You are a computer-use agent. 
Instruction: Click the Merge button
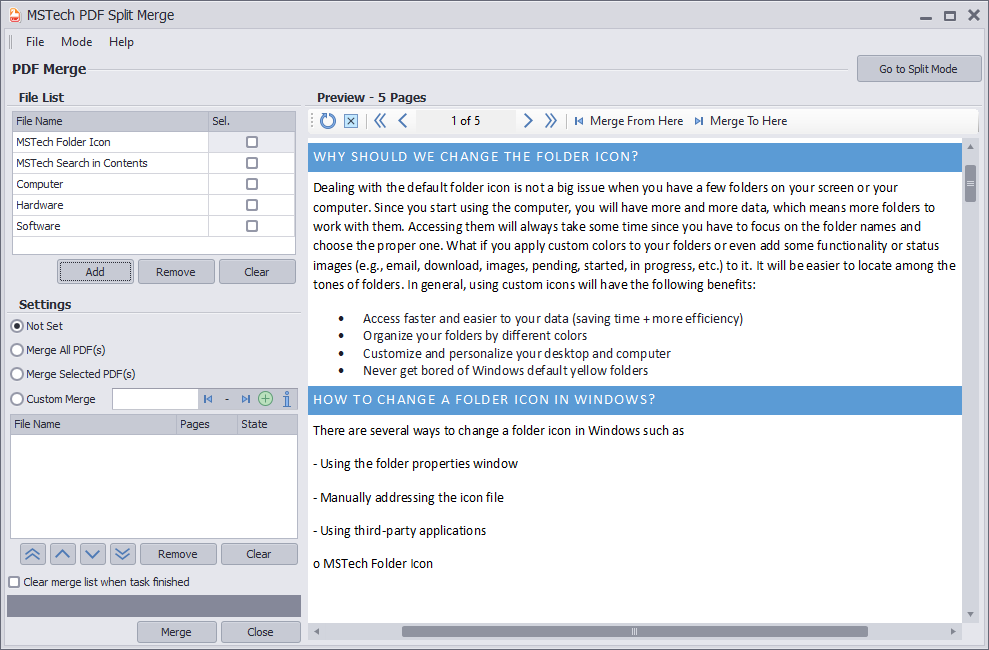point(176,632)
